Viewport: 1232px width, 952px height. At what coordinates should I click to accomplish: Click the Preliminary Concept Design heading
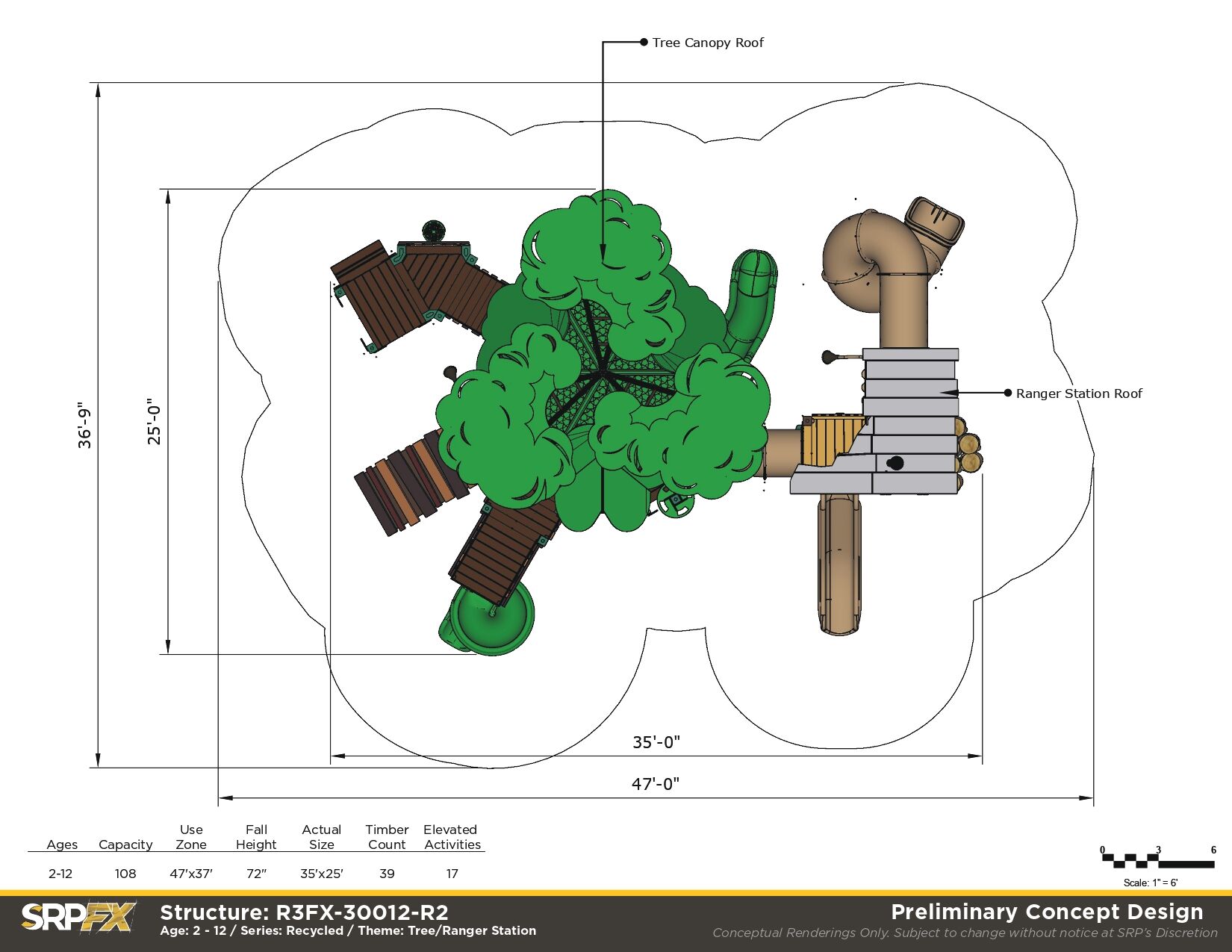tap(1047, 912)
